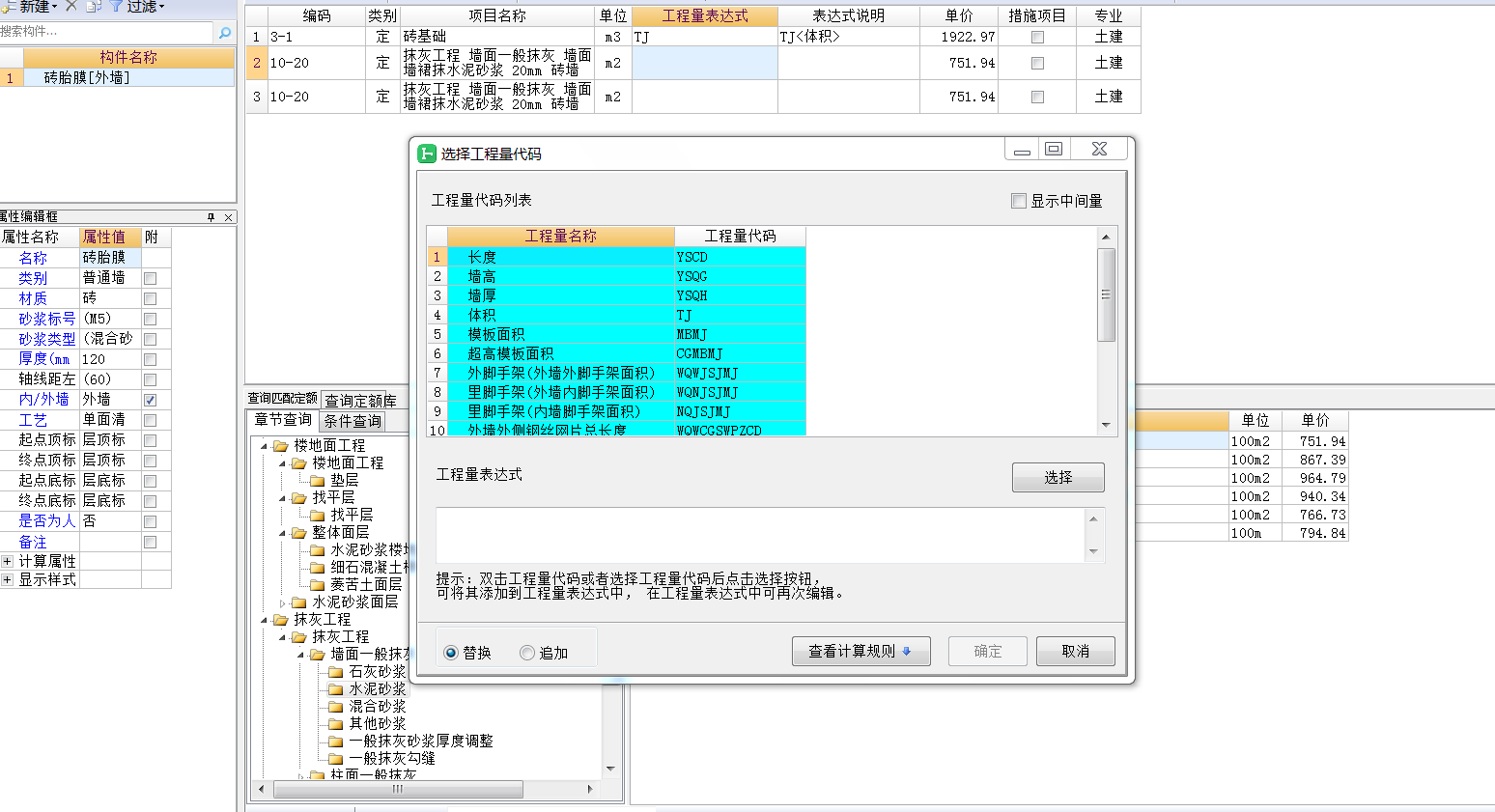Toggle the 工艺 附 checkbox
This screenshot has height=812, width=1495.
(151, 420)
